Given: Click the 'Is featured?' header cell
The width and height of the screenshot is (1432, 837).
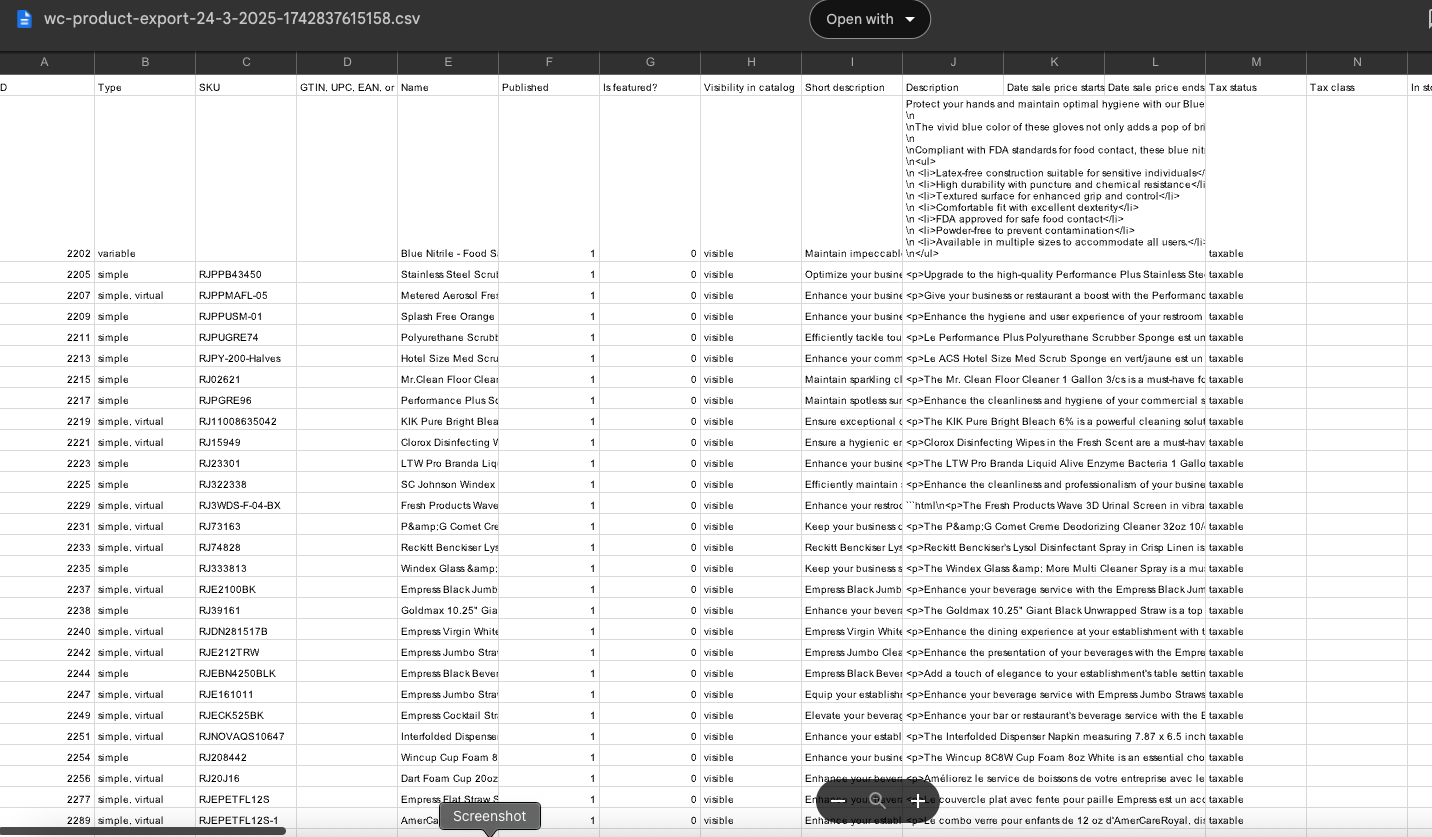Looking at the screenshot, I should [650, 87].
